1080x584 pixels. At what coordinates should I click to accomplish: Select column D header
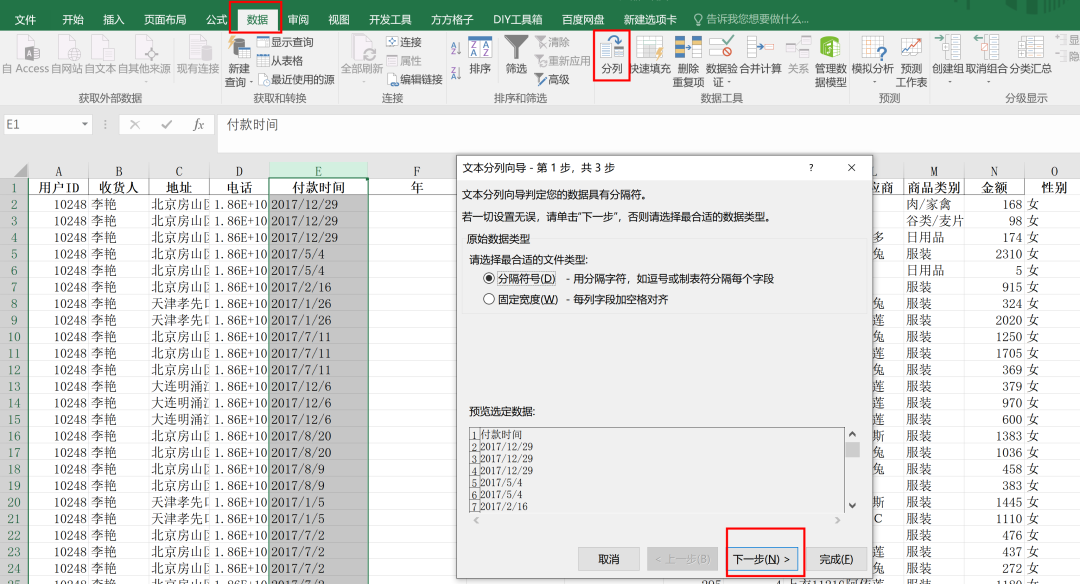click(x=238, y=171)
